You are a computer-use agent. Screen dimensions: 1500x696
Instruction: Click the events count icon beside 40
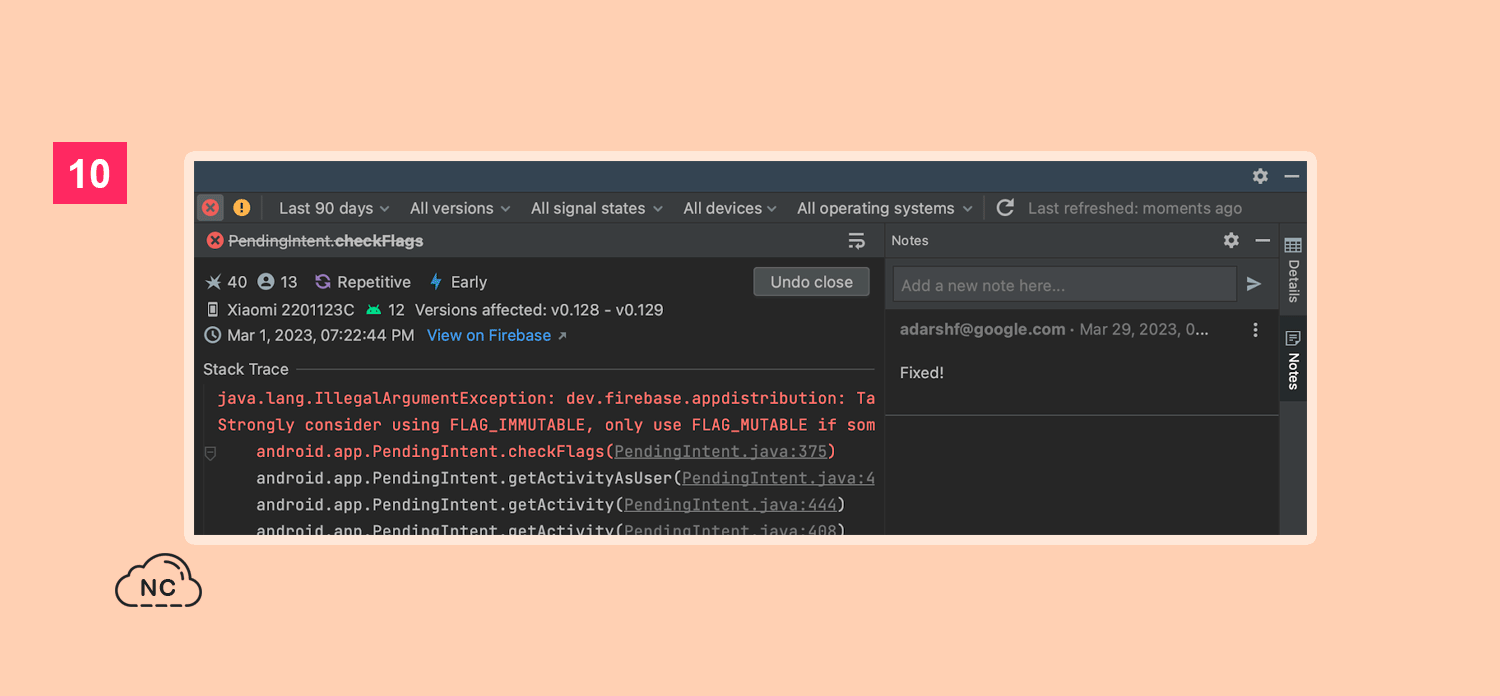coord(213,282)
